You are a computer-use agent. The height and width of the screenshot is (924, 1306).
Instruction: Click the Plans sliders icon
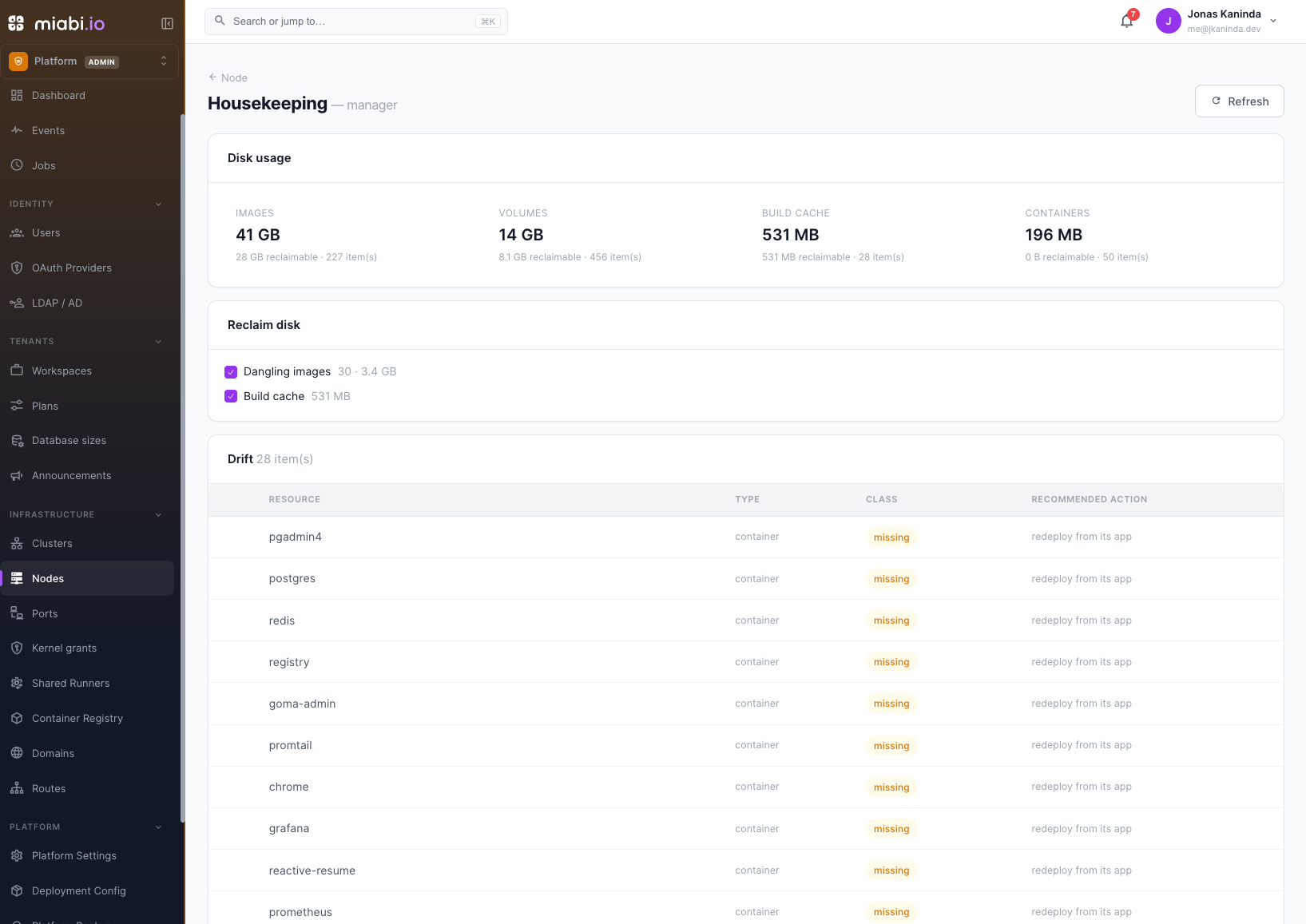17,406
